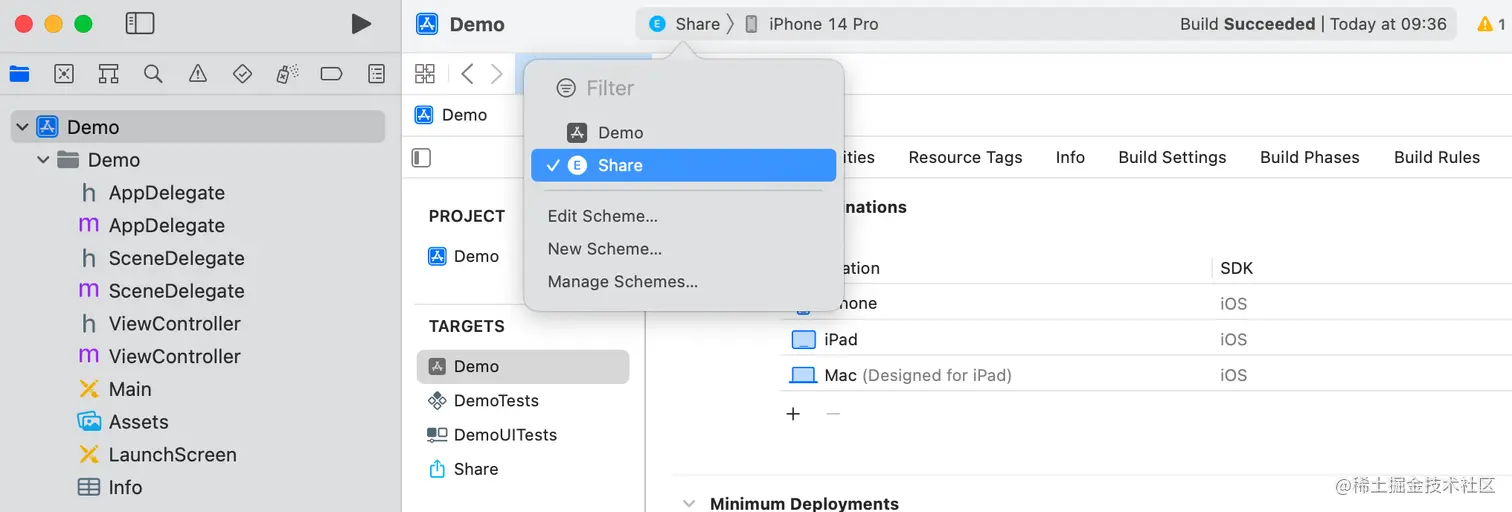This screenshot has height=512, width=1512.
Task: Go back in editor history
Action: coord(467,73)
